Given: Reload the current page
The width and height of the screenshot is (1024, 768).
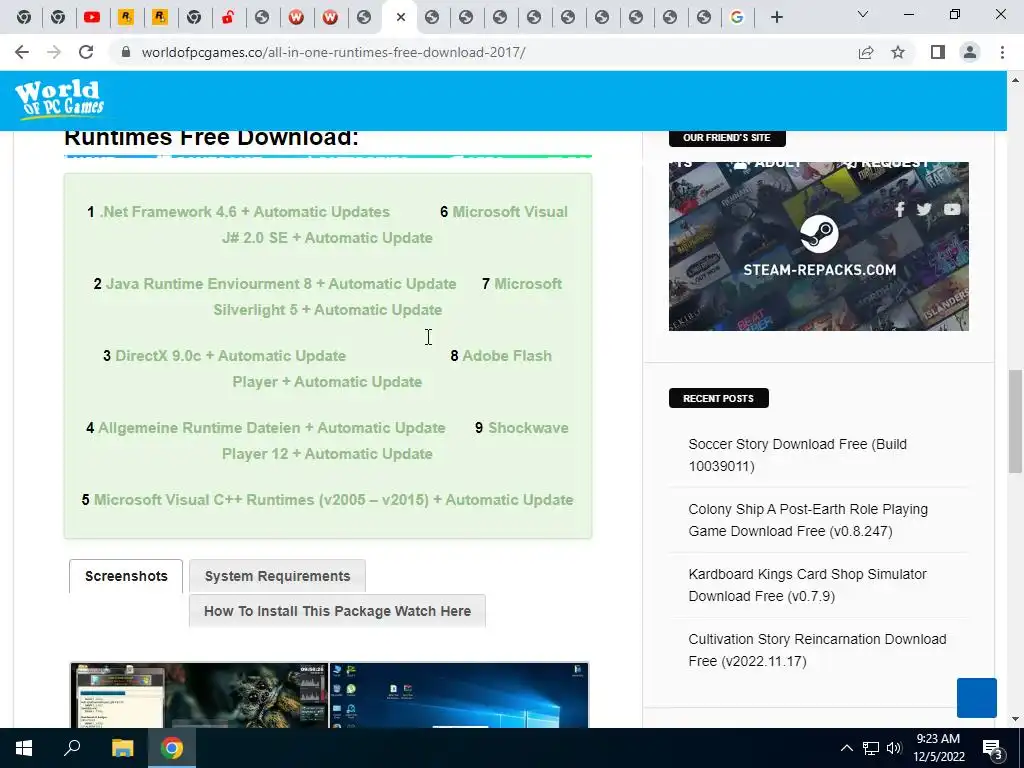Looking at the screenshot, I should pyautogui.click(x=86, y=52).
